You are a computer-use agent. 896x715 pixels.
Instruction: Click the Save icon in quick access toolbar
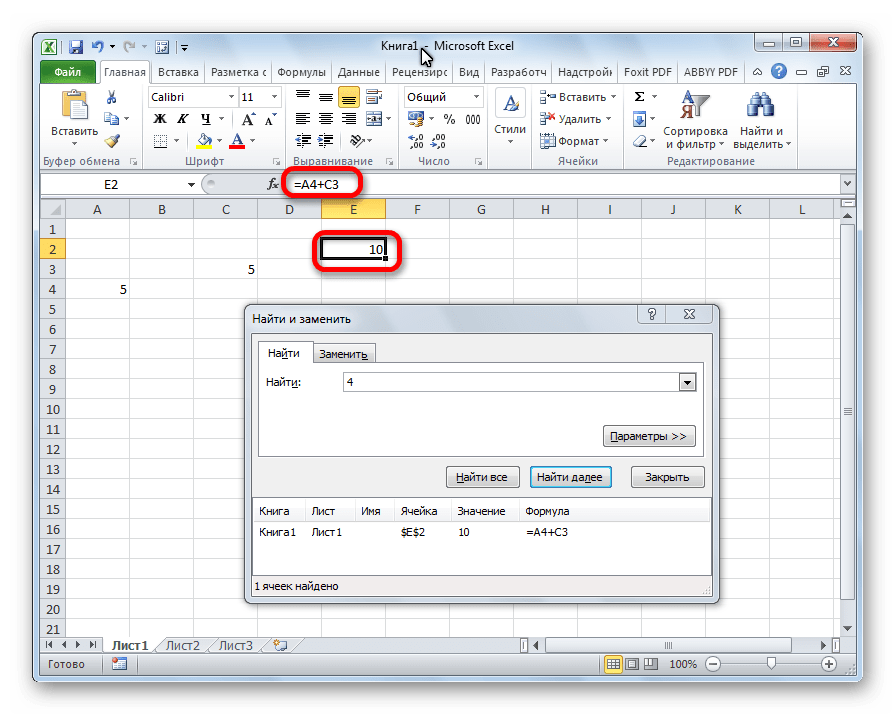[x=75, y=47]
